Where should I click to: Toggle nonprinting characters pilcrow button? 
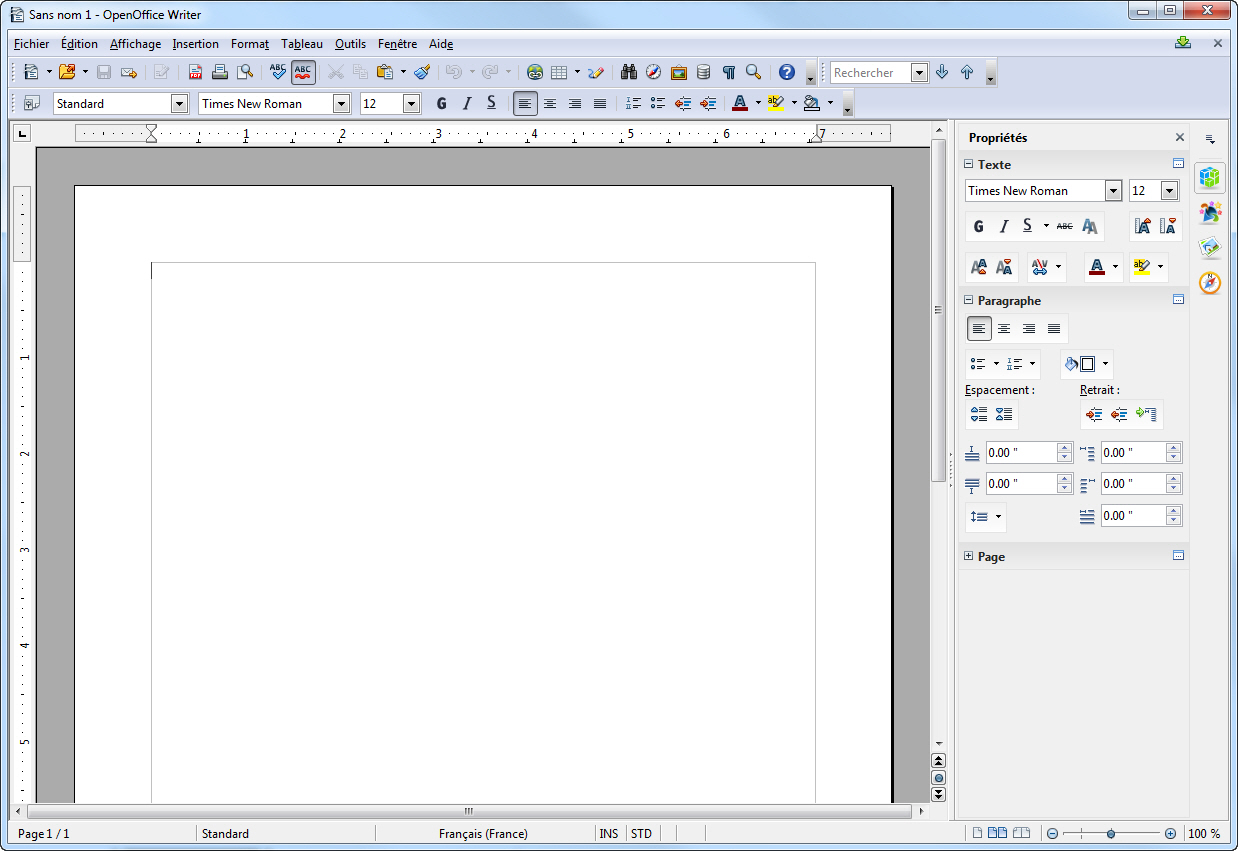729,72
